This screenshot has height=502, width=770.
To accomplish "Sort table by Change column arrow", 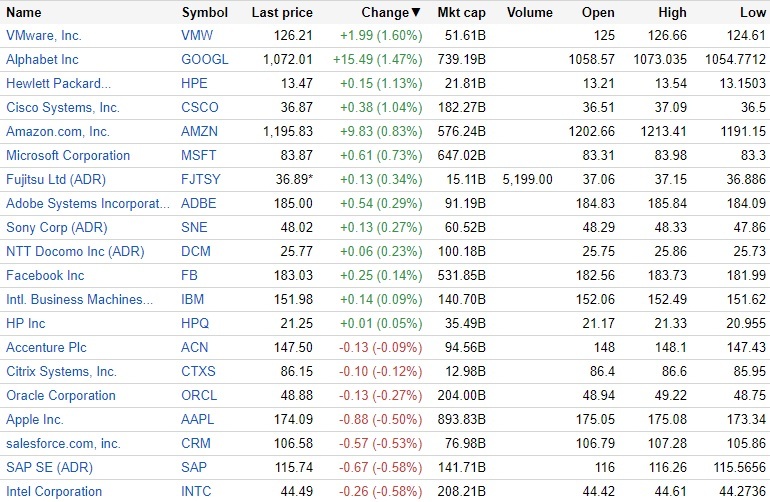I will (416, 13).
